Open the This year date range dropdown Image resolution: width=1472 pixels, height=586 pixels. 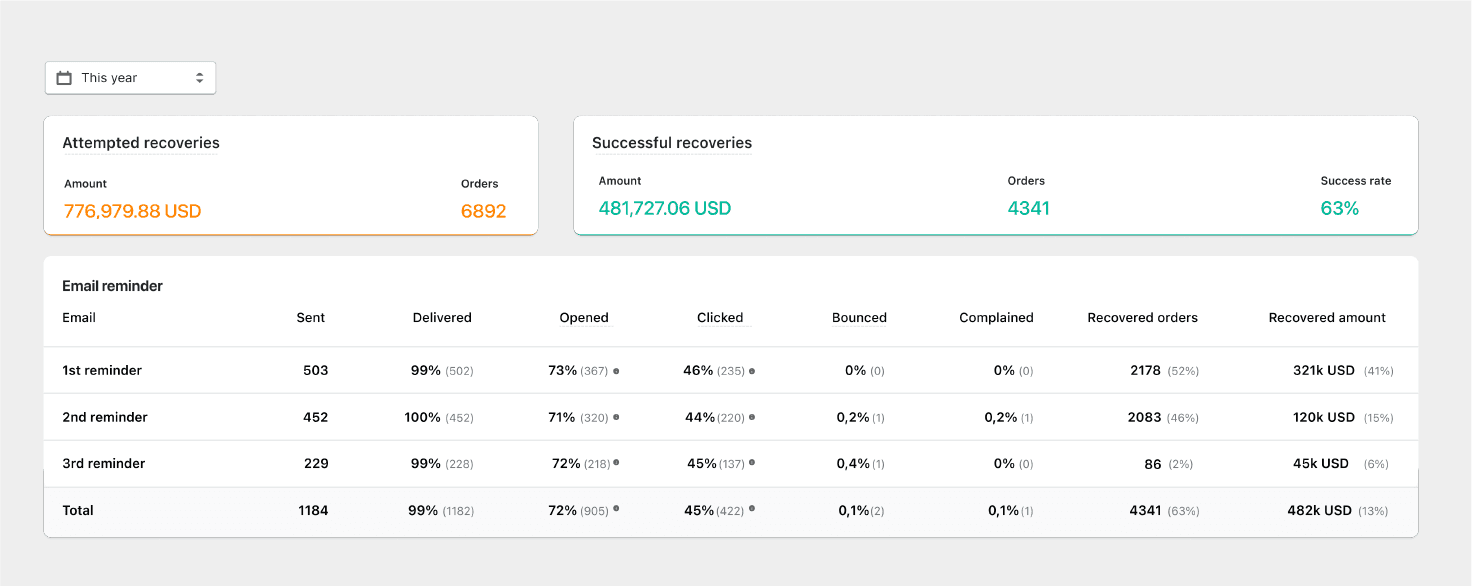(130, 78)
